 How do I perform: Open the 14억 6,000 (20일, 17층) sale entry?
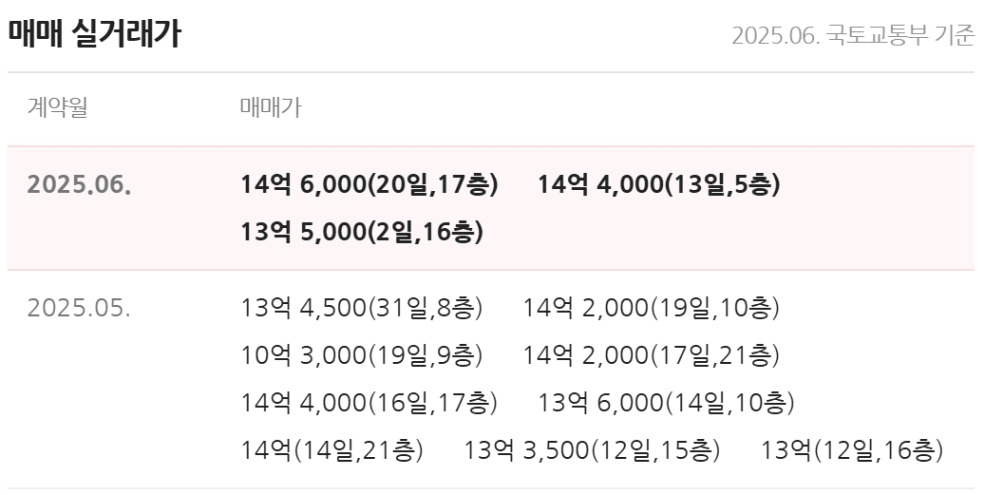click(369, 185)
